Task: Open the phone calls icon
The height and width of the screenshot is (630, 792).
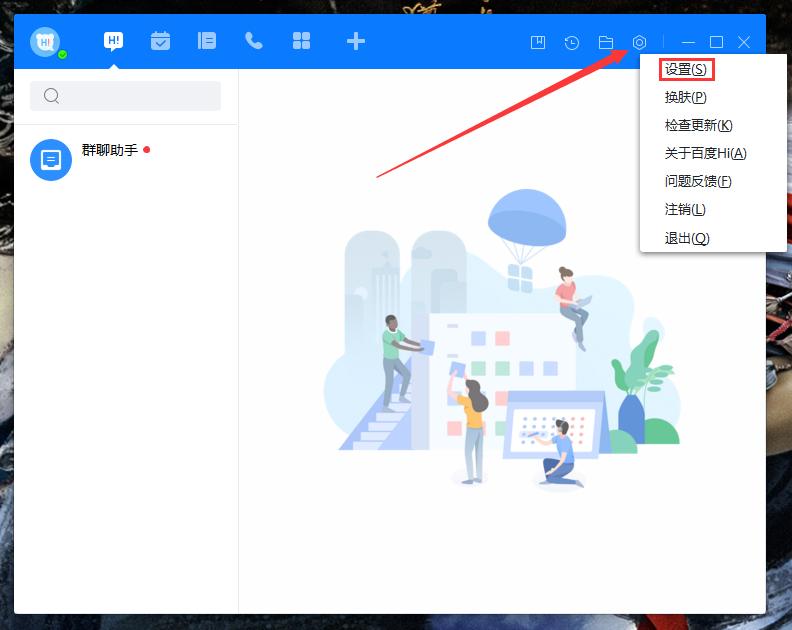Action: point(254,41)
